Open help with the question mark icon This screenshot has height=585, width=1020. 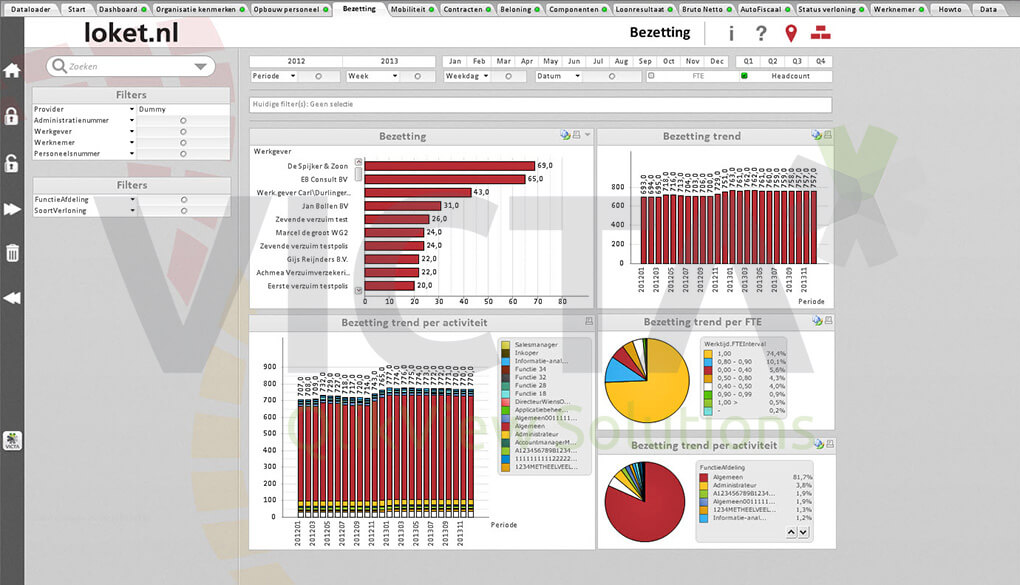(761, 33)
